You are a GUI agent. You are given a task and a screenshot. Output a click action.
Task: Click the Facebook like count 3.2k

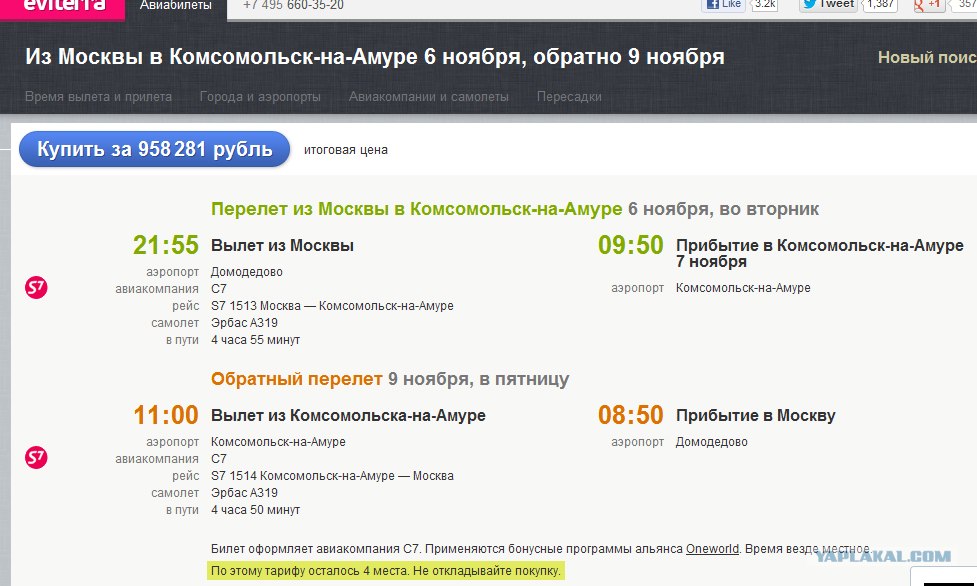click(x=765, y=4)
